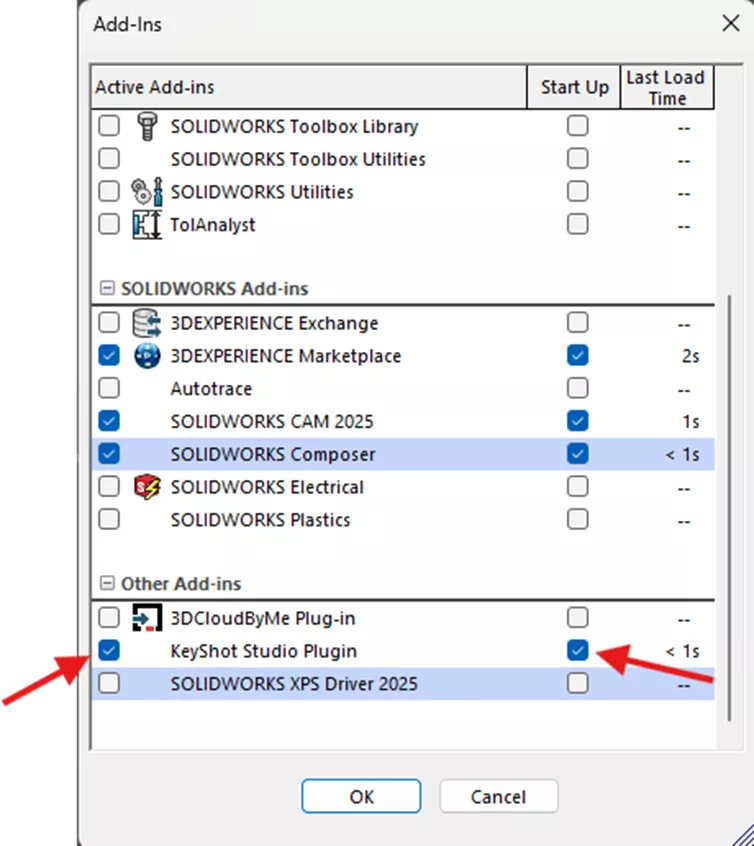Select the 3DCloudByMe Plug-in row text

pyautogui.click(x=263, y=618)
